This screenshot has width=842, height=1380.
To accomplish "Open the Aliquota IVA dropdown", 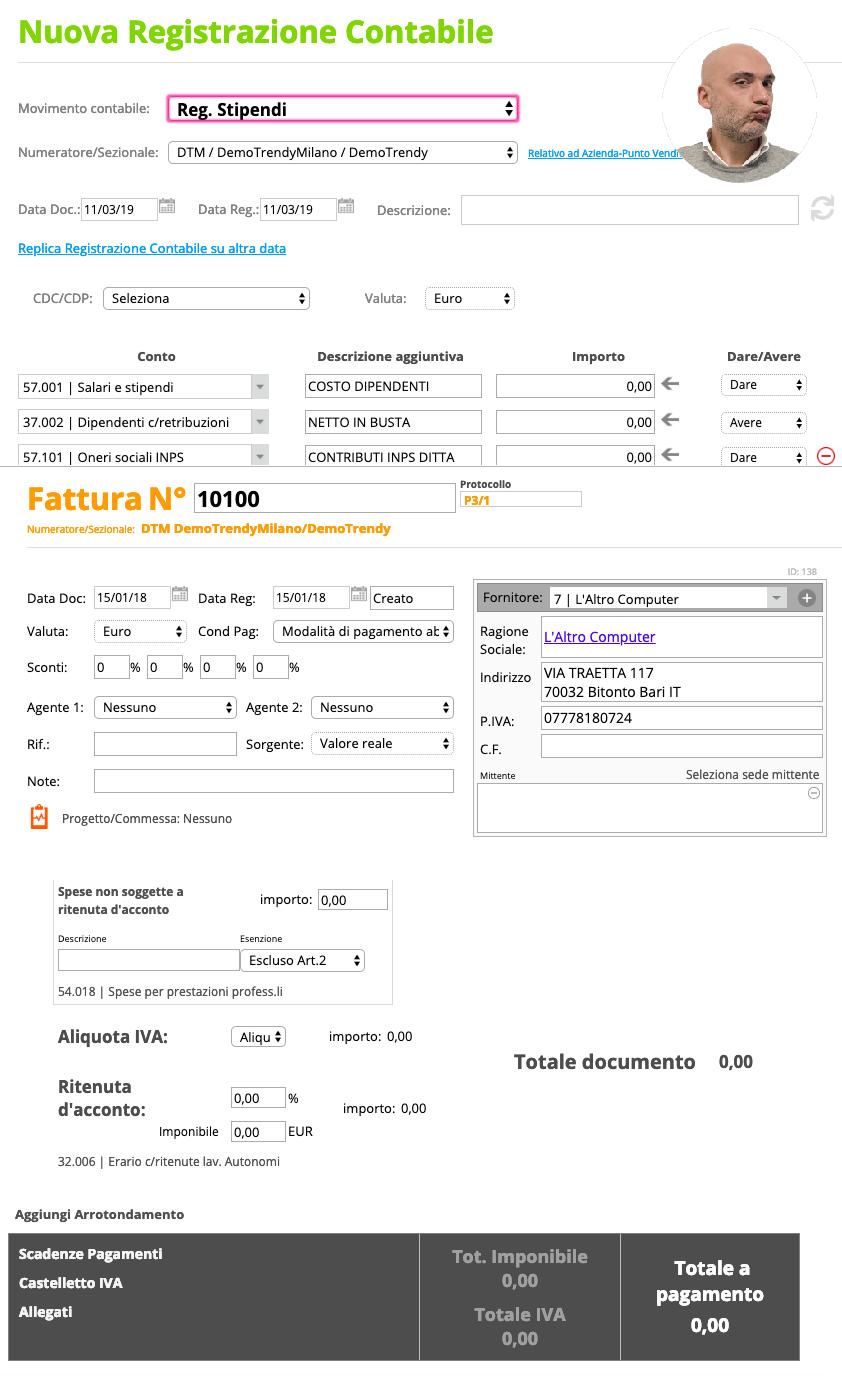I will 258,1037.
